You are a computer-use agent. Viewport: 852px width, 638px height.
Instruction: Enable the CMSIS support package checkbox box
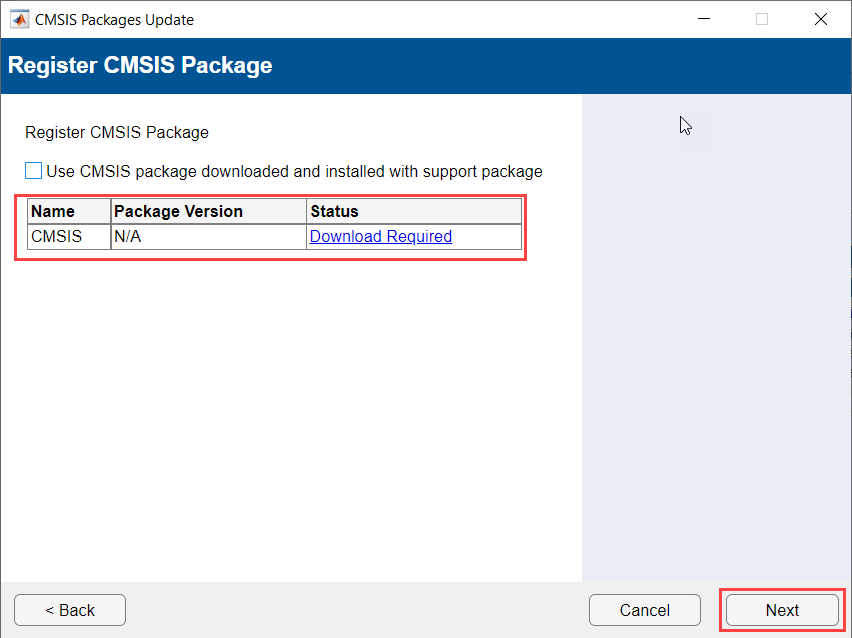[34, 171]
